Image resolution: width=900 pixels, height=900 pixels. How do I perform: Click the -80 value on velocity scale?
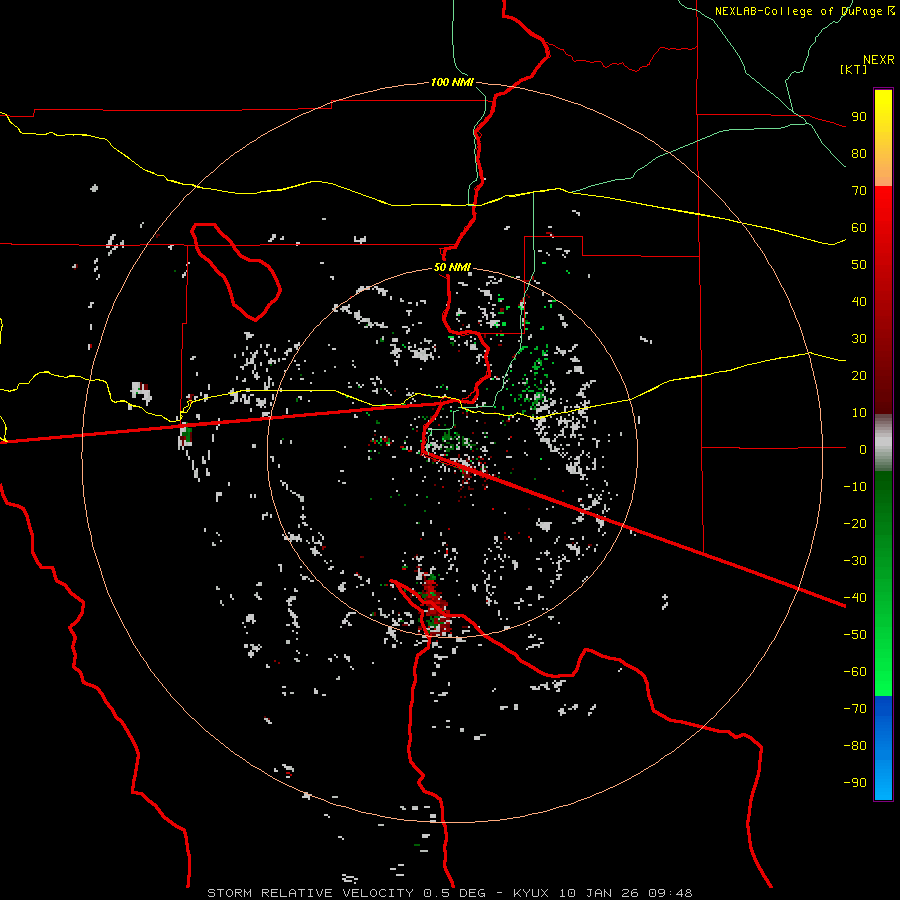tap(855, 746)
